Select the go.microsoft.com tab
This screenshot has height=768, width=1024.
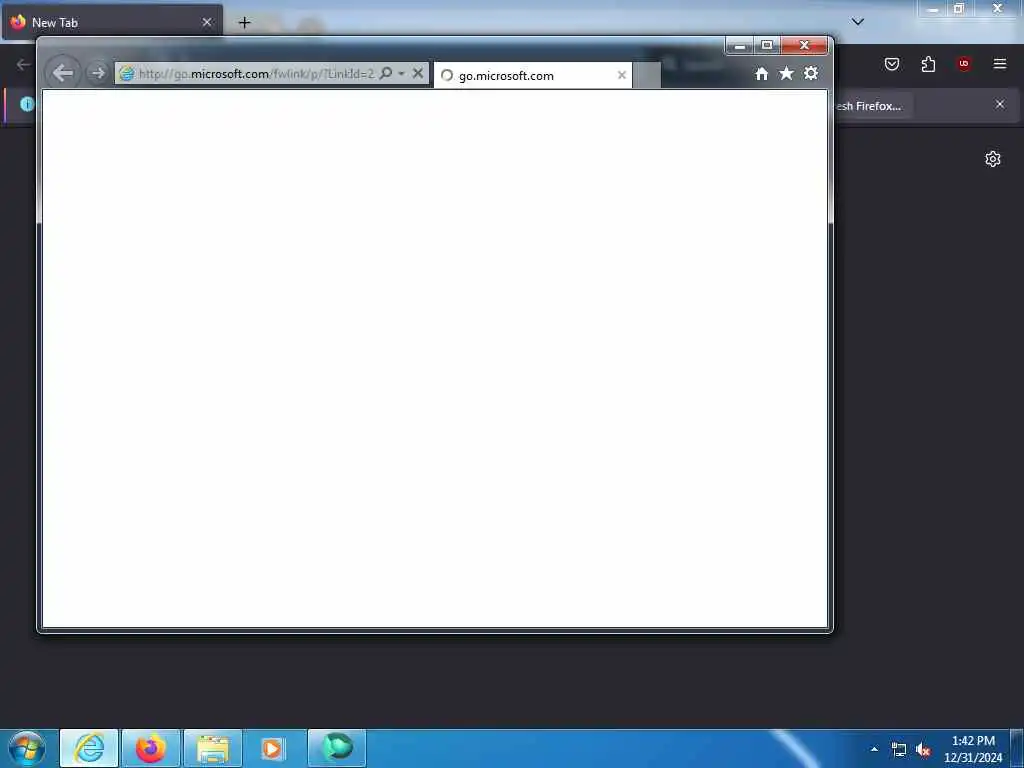(x=533, y=76)
